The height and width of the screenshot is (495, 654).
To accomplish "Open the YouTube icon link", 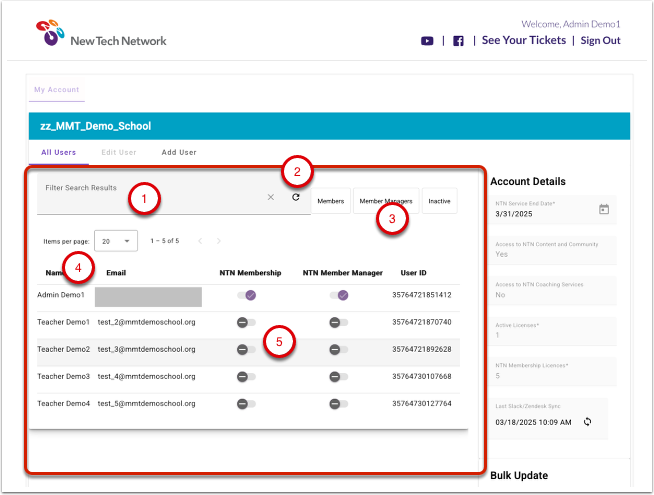I will point(427,41).
